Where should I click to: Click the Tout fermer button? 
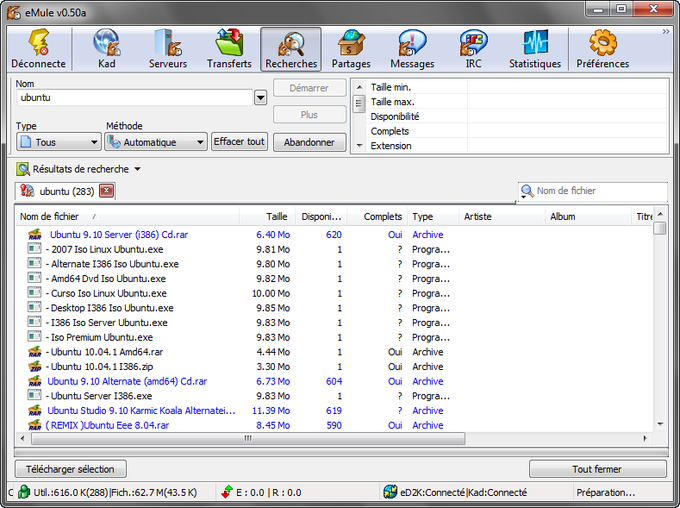click(x=597, y=469)
